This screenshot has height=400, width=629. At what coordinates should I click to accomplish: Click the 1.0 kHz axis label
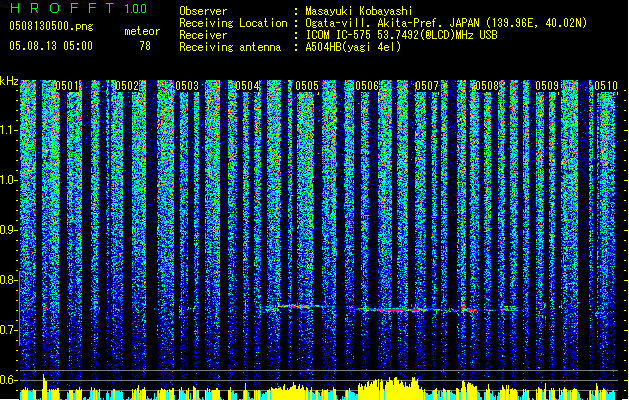(x=9, y=180)
